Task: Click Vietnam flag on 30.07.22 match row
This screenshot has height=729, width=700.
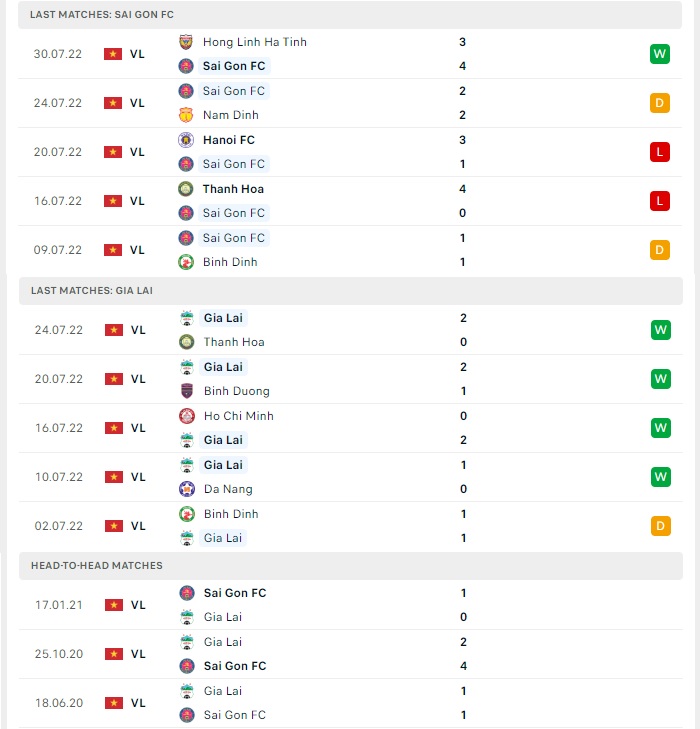Action: [x=113, y=54]
